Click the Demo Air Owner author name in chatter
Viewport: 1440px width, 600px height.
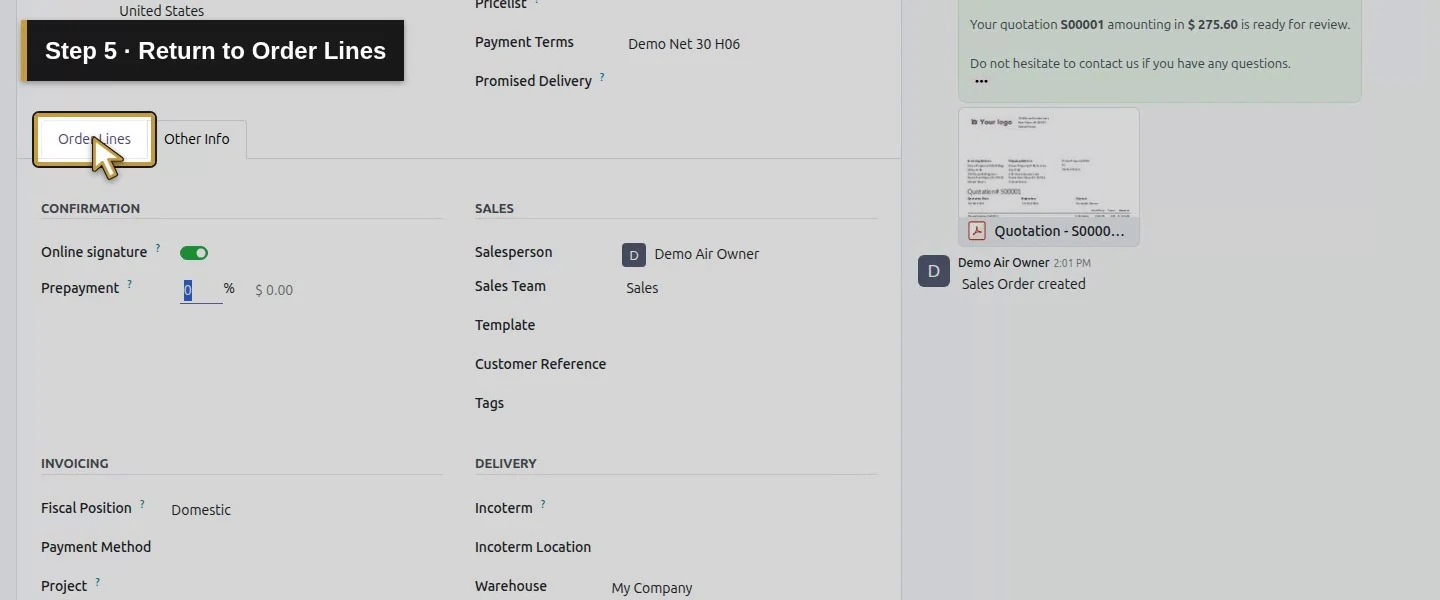(1003, 263)
